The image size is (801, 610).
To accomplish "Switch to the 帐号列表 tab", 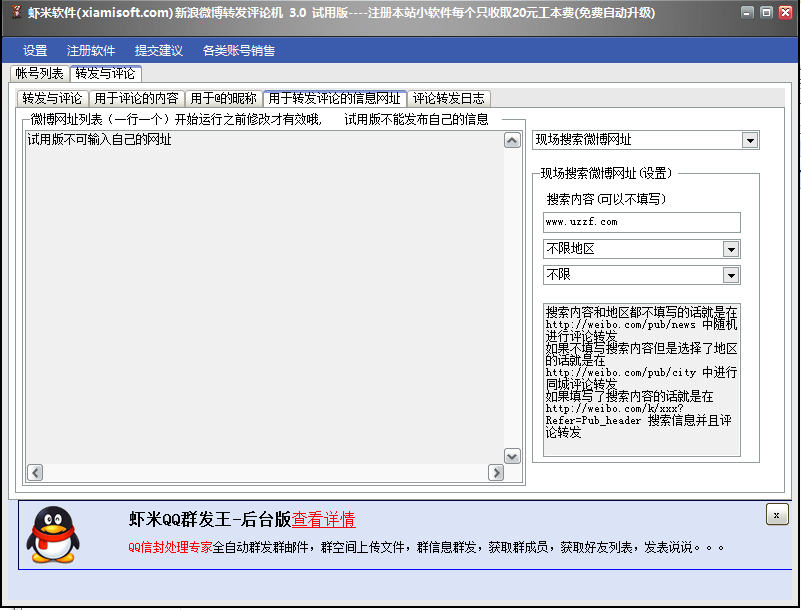I will [x=39, y=74].
